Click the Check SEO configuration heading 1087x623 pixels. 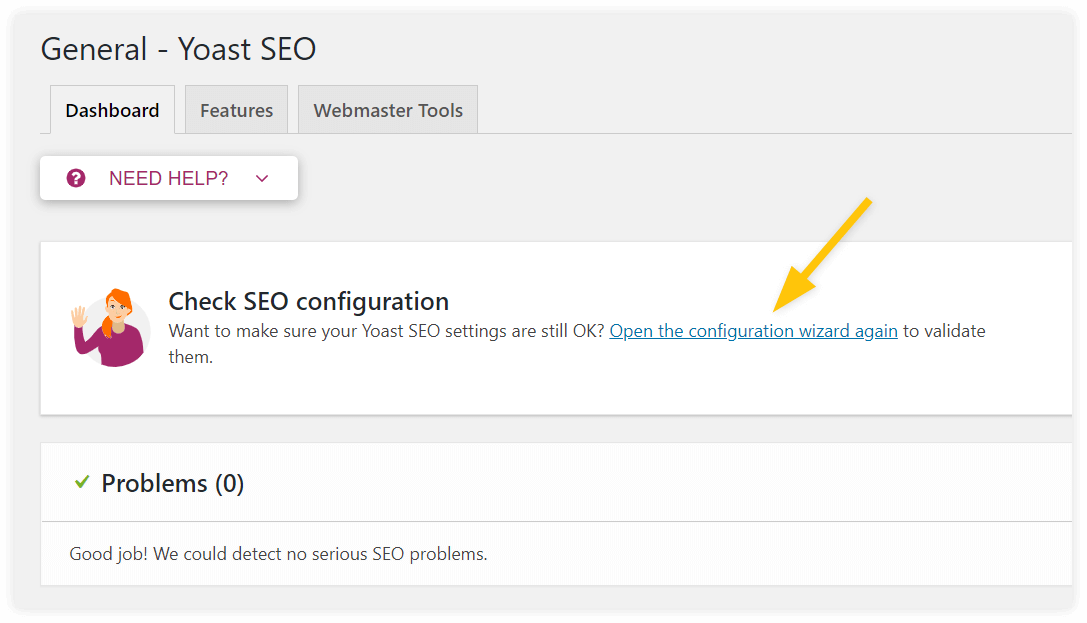click(x=307, y=301)
